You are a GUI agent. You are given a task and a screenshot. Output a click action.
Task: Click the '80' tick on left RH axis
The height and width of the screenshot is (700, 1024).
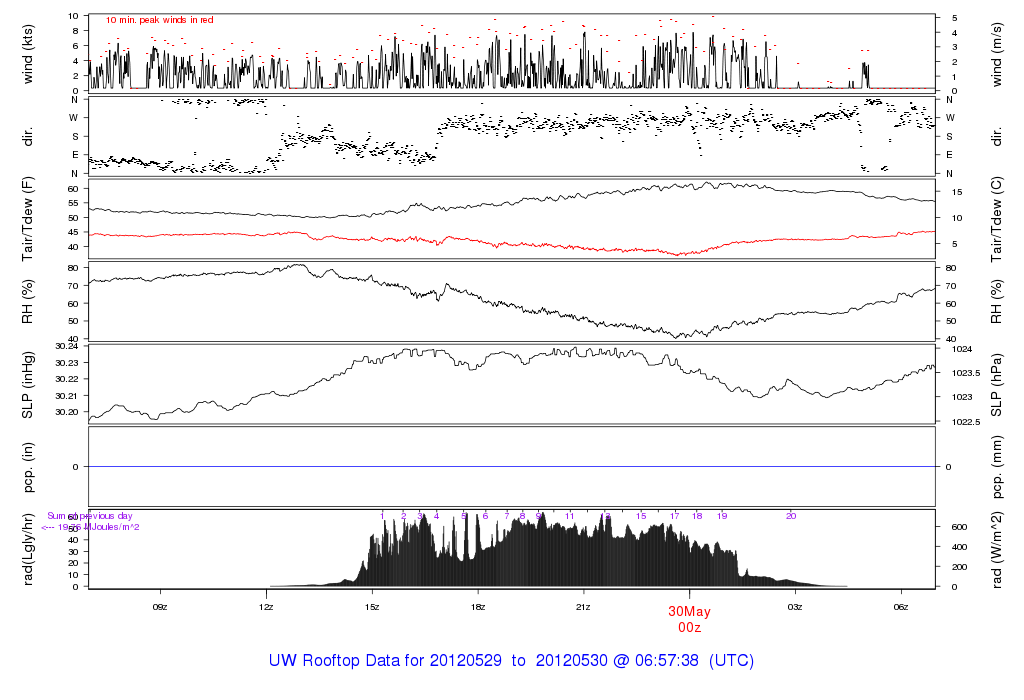tap(73, 268)
